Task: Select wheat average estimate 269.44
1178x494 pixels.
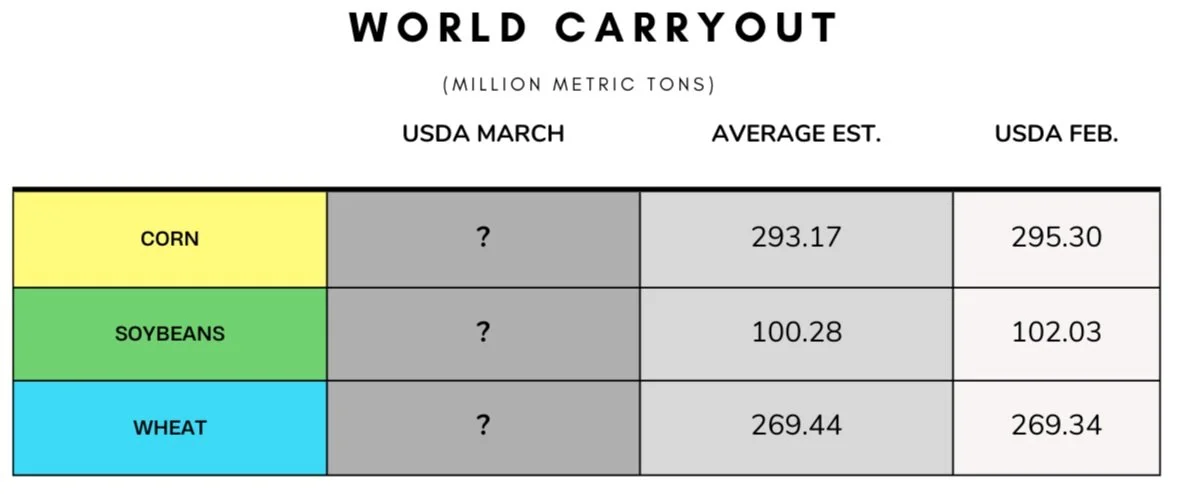Action: click(796, 426)
